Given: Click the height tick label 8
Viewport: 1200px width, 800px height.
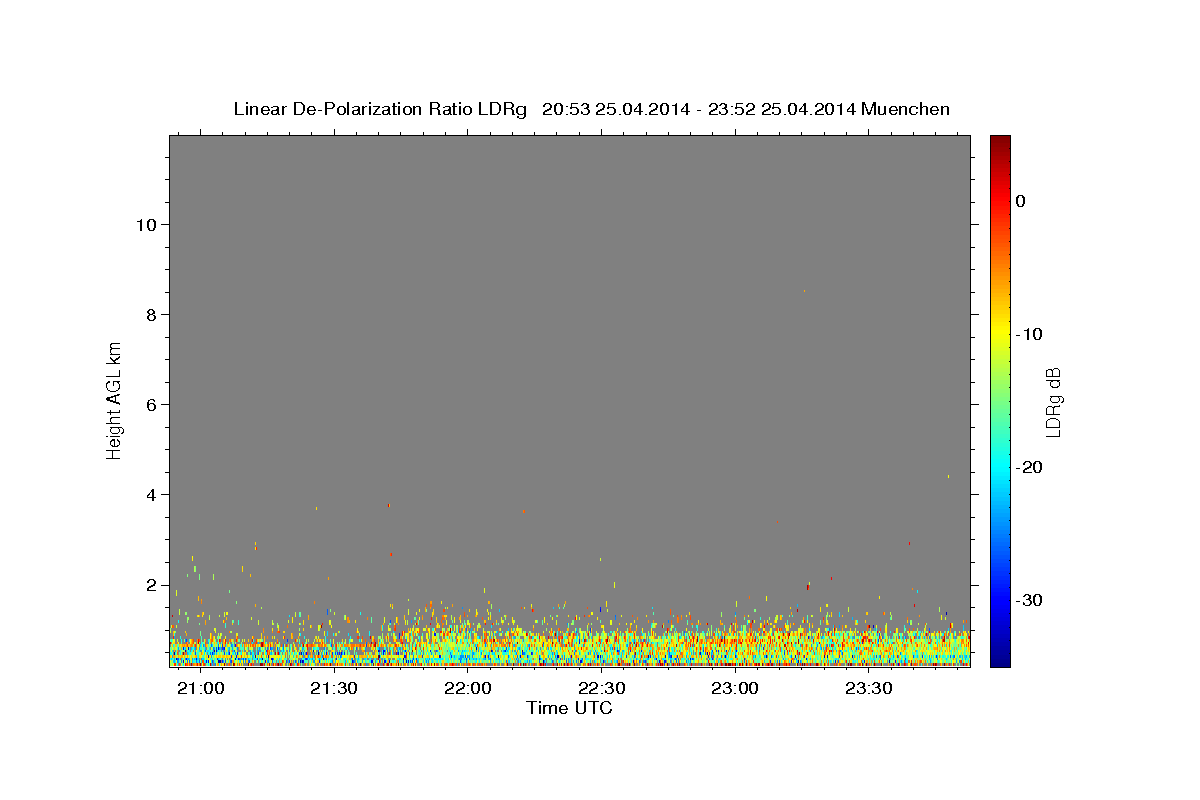Looking at the screenshot, I should coord(152,314).
